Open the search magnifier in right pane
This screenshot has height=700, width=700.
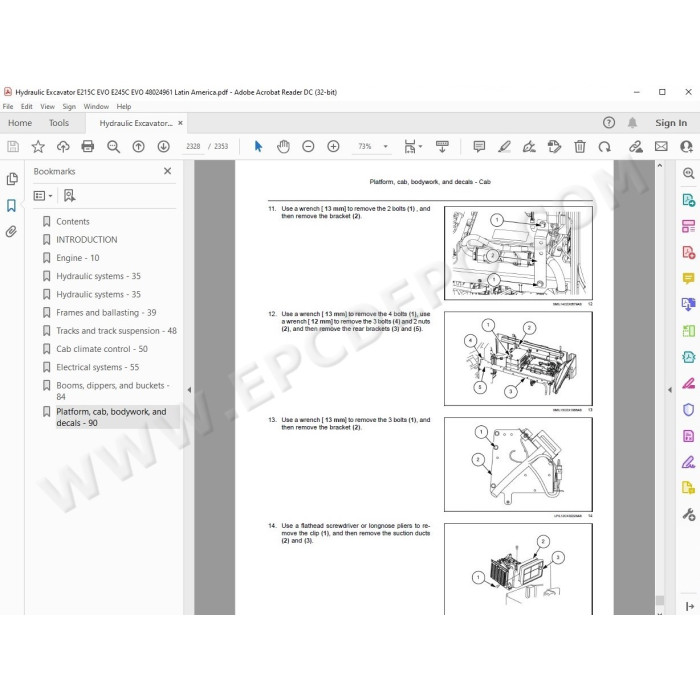coord(688,174)
